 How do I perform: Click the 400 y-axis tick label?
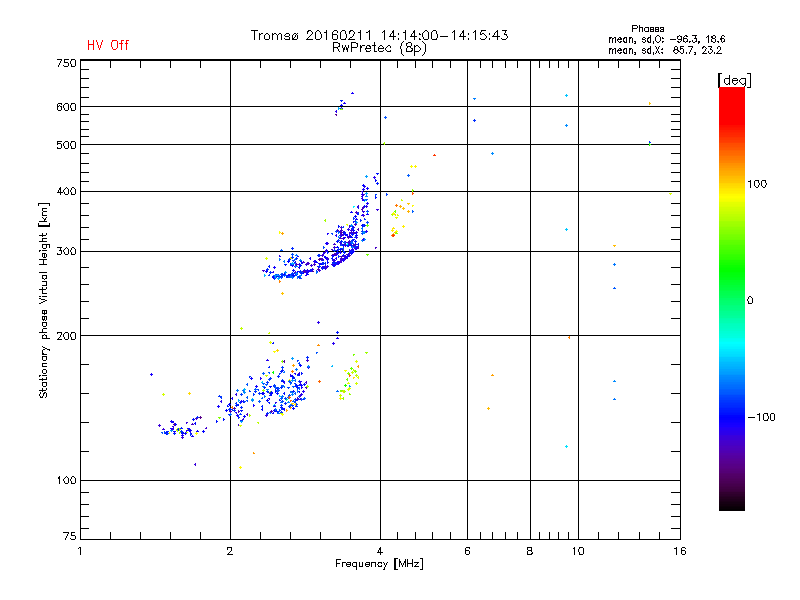click(66, 192)
